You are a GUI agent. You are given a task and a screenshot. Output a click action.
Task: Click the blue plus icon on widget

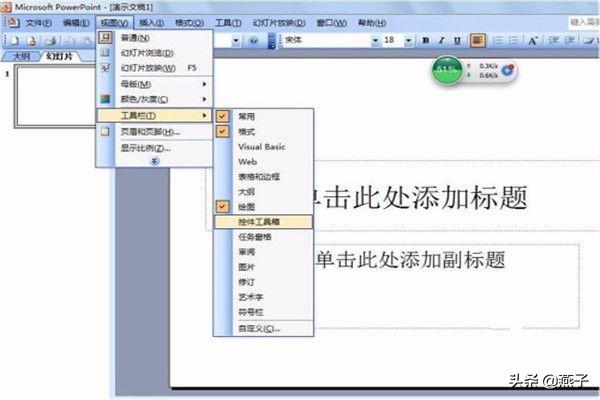click(508, 70)
